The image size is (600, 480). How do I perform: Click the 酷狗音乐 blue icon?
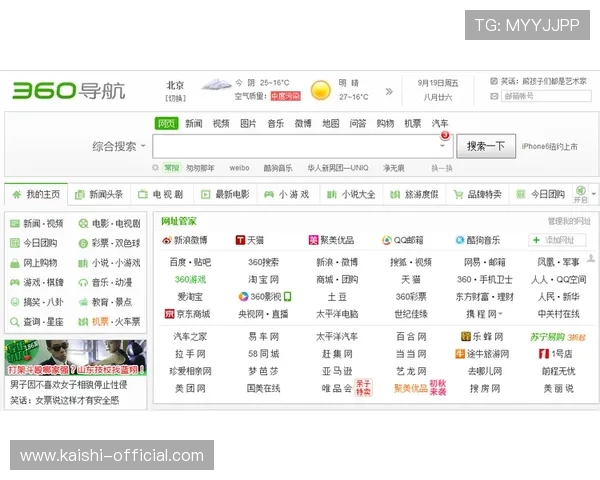[x=460, y=240]
